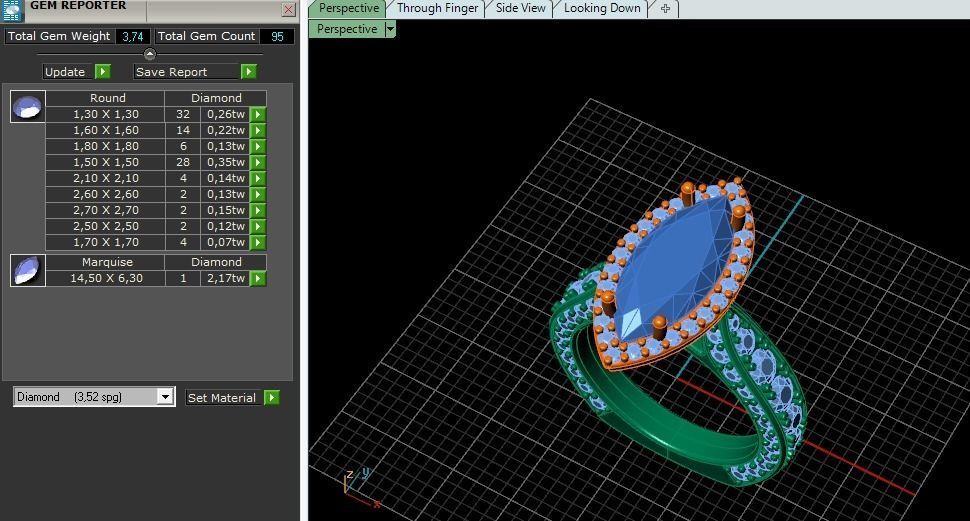Click the Update button
The width and height of the screenshot is (970, 521).
pyautogui.click(x=68, y=72)
